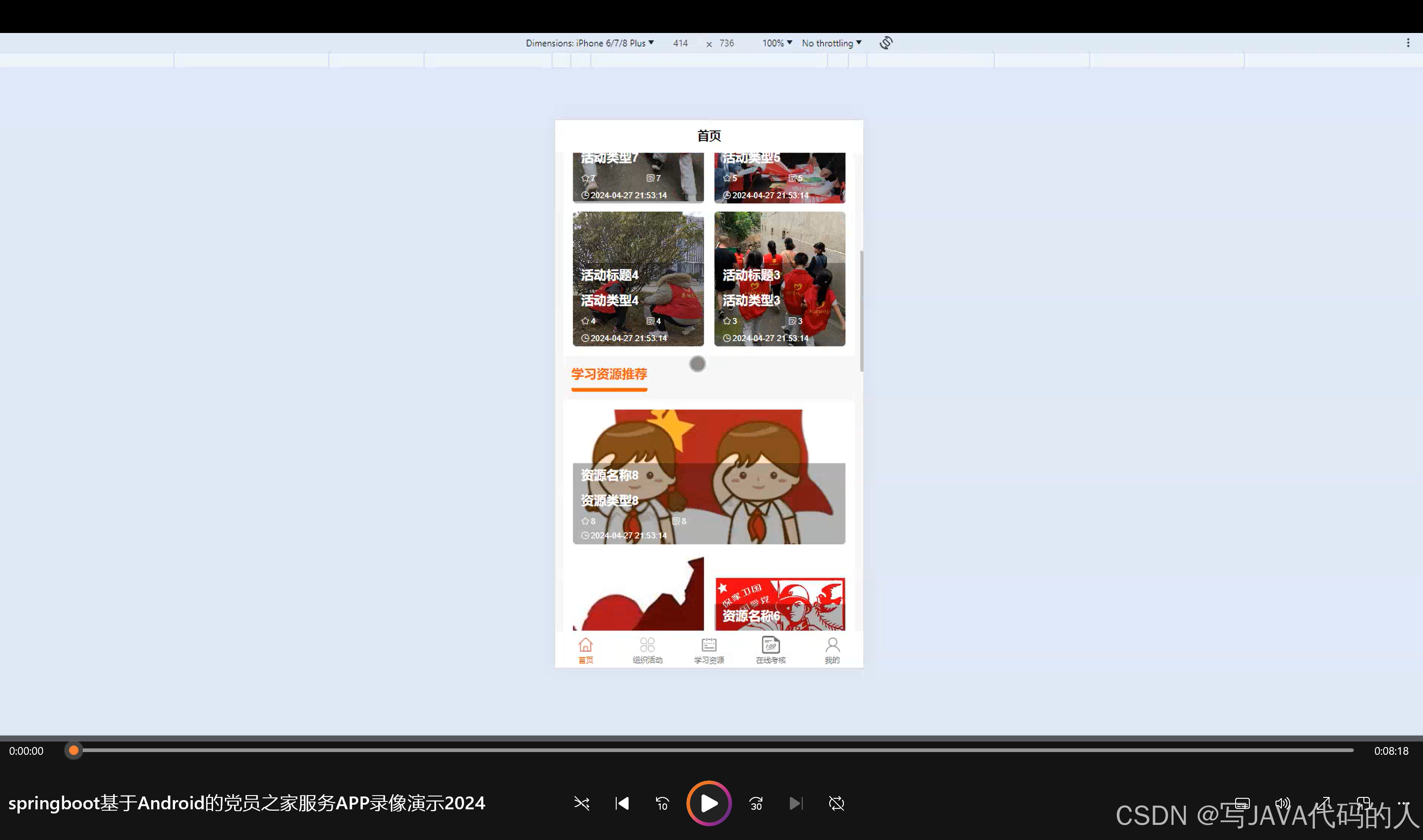Screen dimensions: 1423x840
Task: Click the video progress bar thumb
Action: [x=74, y=751]
